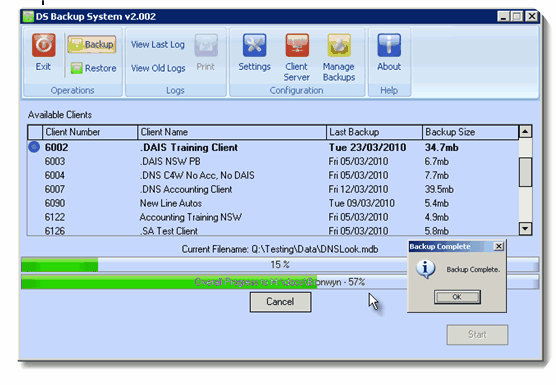Viewport: 556px width, 385px height.
Task: Select the .DNS Accounting Client row
Action: [x=273, y=189]
